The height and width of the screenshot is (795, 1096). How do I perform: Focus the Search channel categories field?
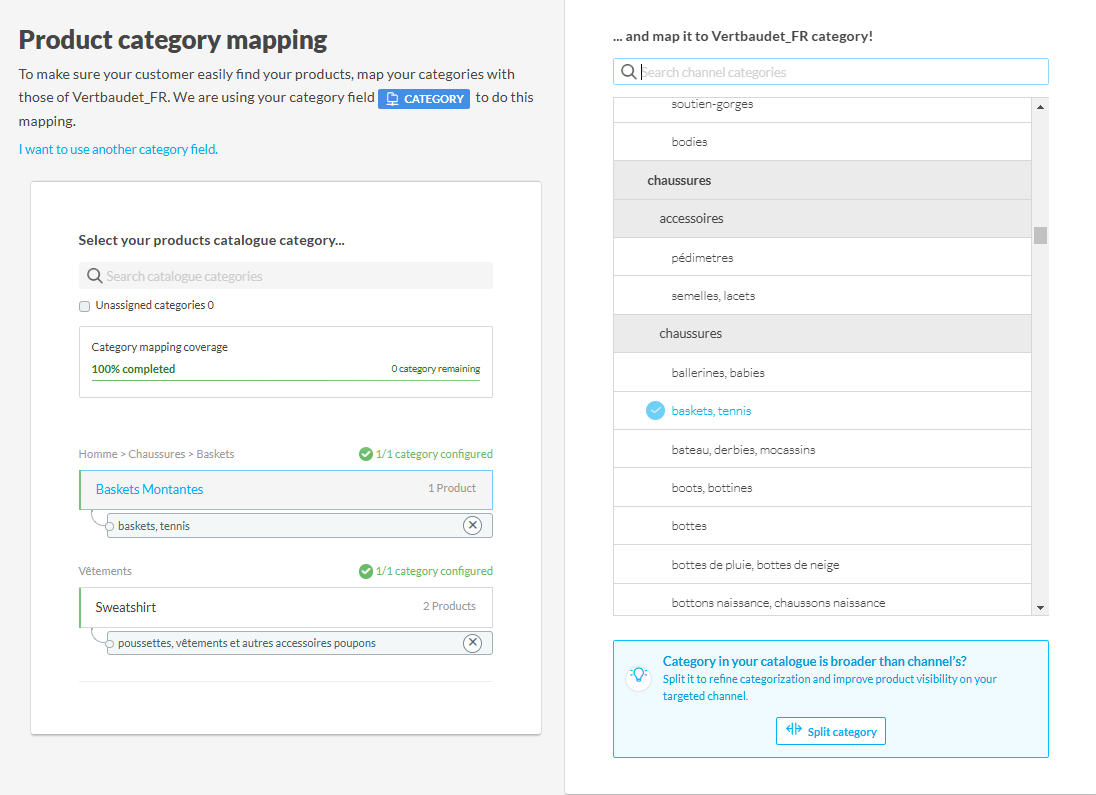point(840,72)
